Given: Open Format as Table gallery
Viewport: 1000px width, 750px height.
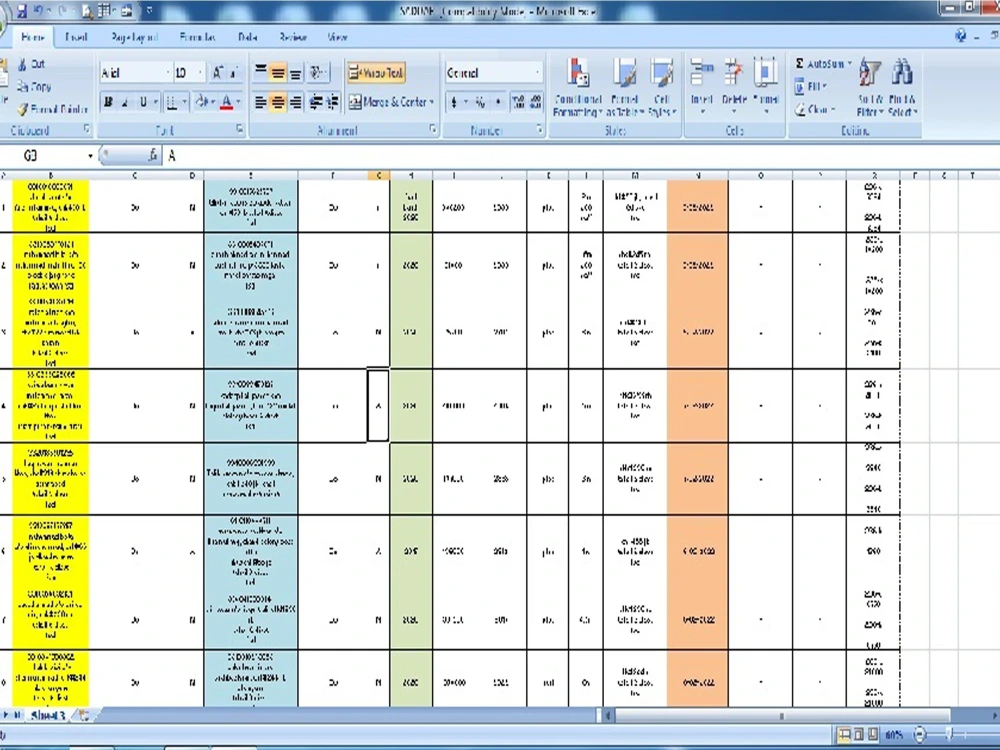Looking at the screenshot, I should point(624,87).
